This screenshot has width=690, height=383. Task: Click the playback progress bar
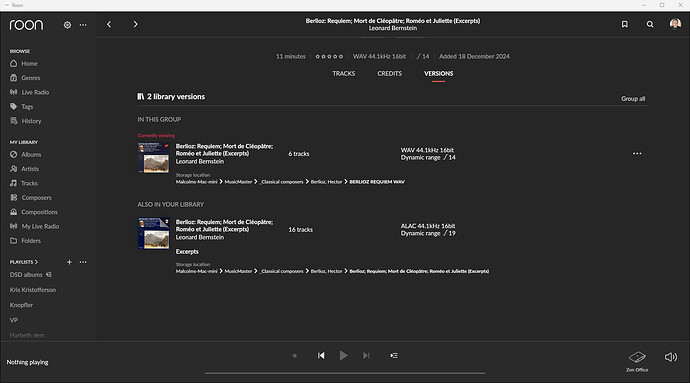point(345,373)
